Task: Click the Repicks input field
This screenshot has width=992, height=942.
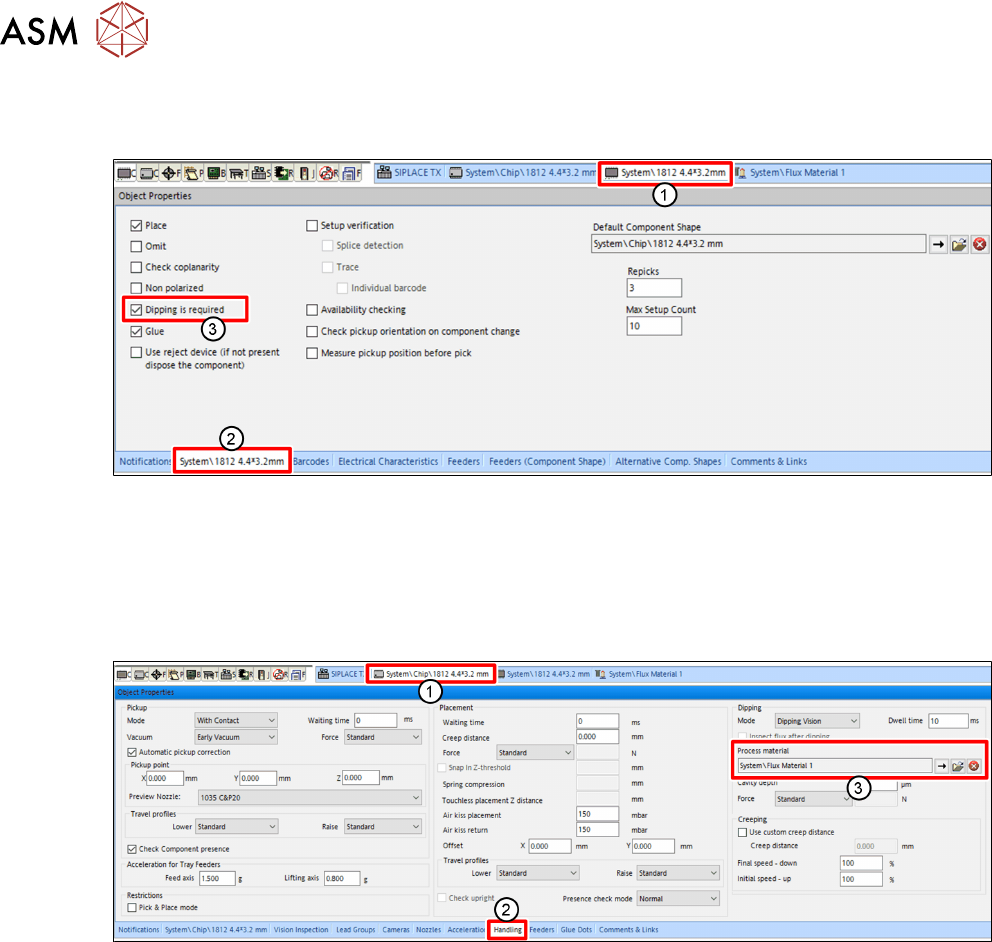Action: click(654, 288)
